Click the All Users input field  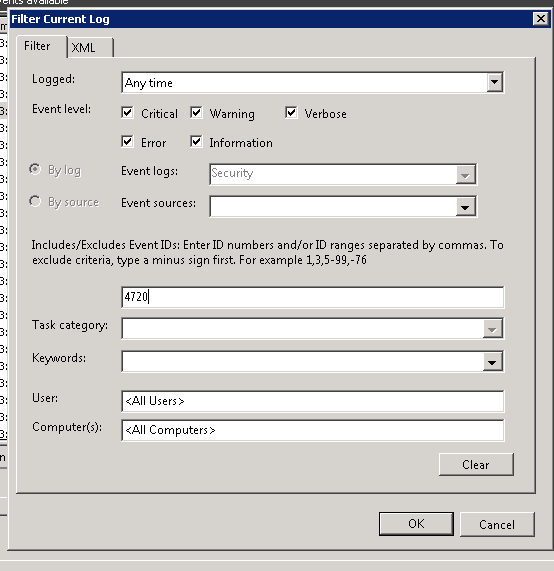tap(313, 401)
